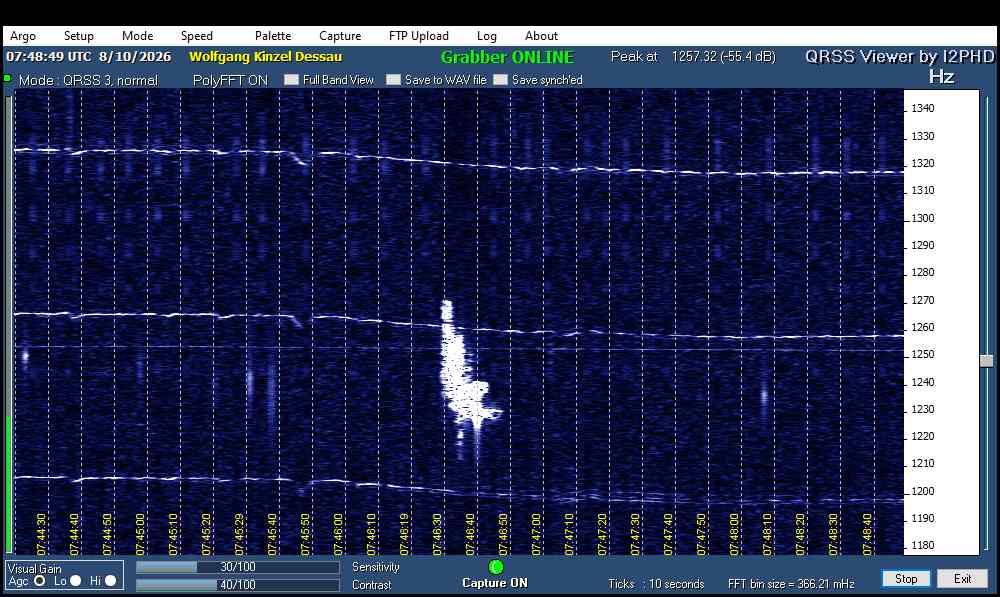Image resolution: width=1000 pixels, height=597 pixels.
Task: Click the frequency scale scrollbar handle
Action: pyautogui.click(x=987, y=361)
